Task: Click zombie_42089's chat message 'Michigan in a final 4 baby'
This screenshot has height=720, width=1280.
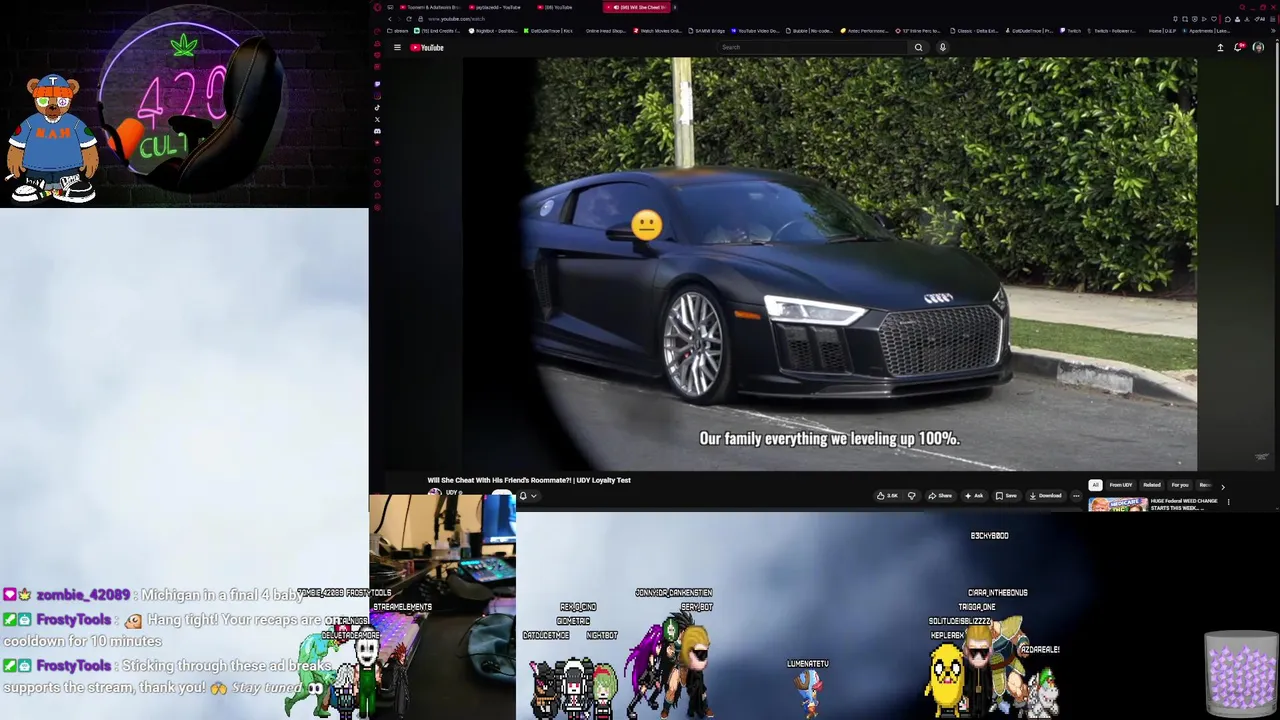Action: coord(221,595)
